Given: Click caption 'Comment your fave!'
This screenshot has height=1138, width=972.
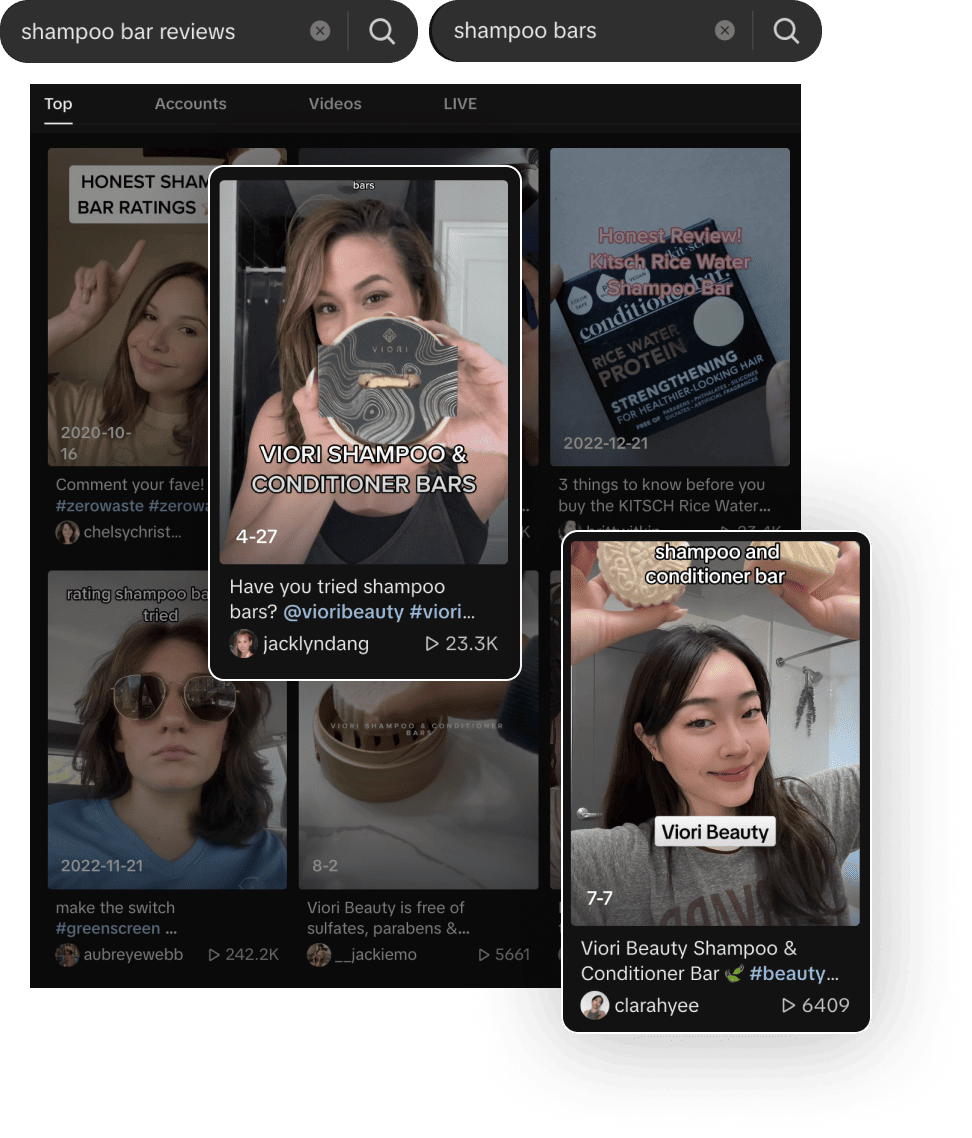Looking at the screenshot, I should [130, 484].
